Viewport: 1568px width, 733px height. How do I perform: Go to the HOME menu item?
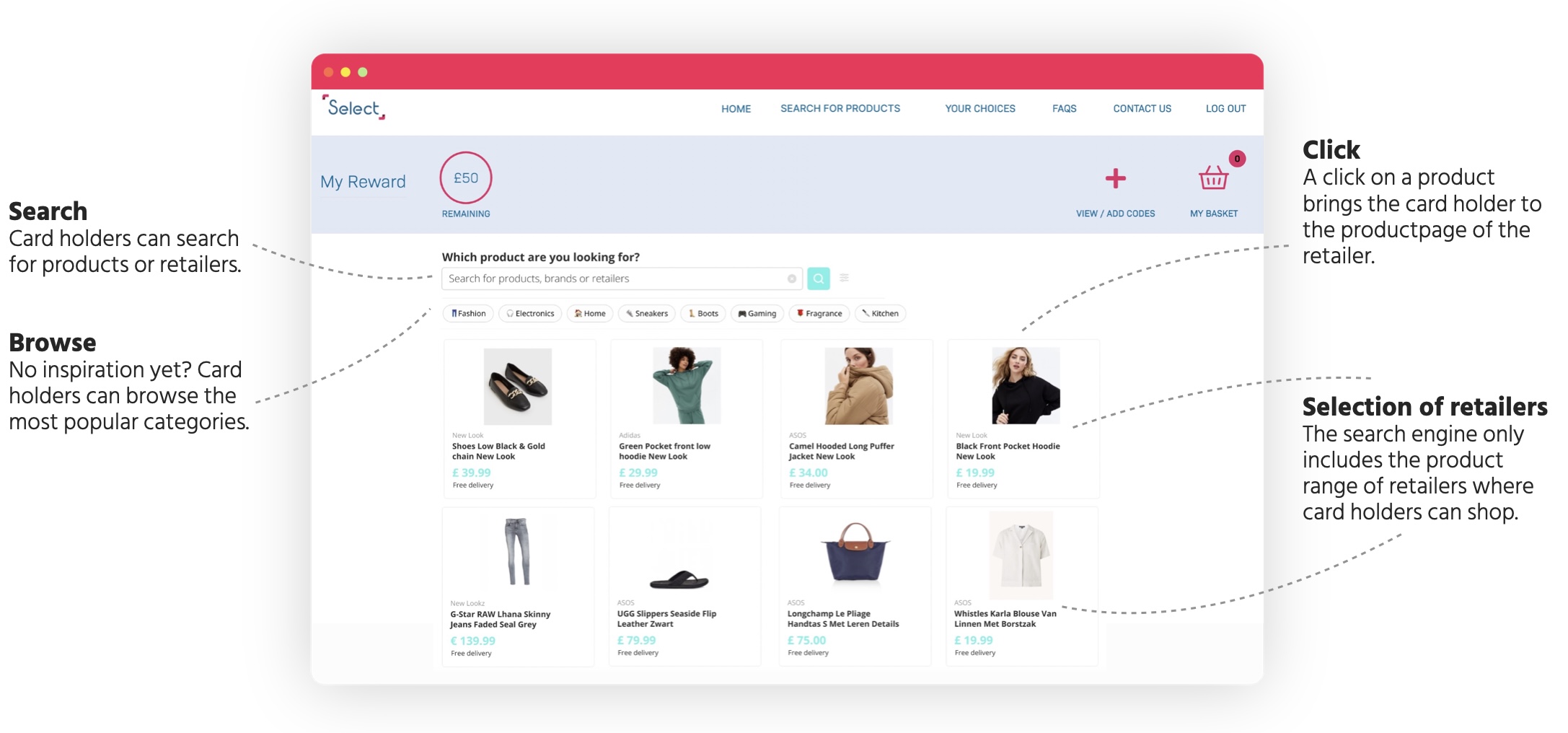click(x=736, y=109)
